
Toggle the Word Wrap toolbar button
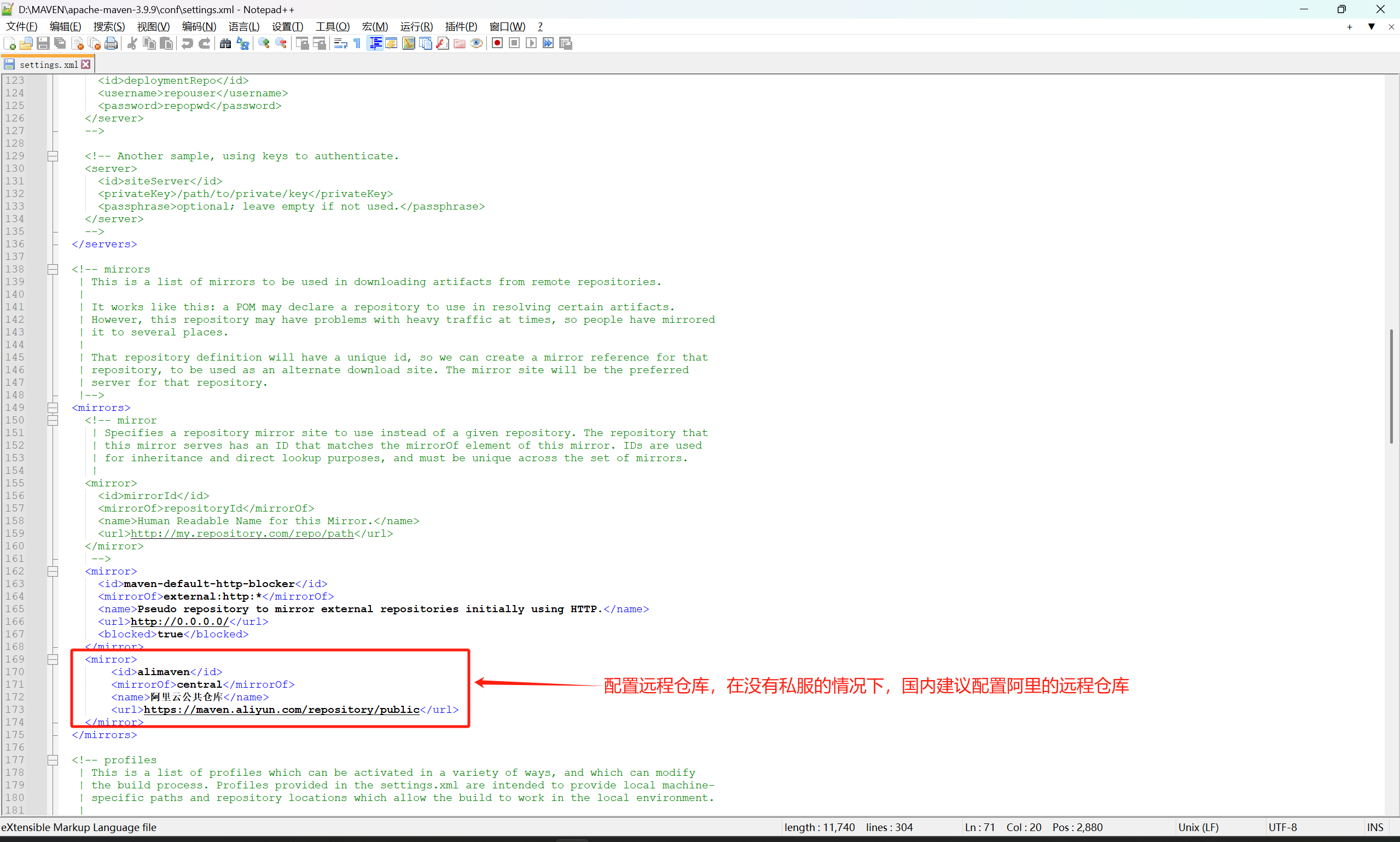point(340,44)
